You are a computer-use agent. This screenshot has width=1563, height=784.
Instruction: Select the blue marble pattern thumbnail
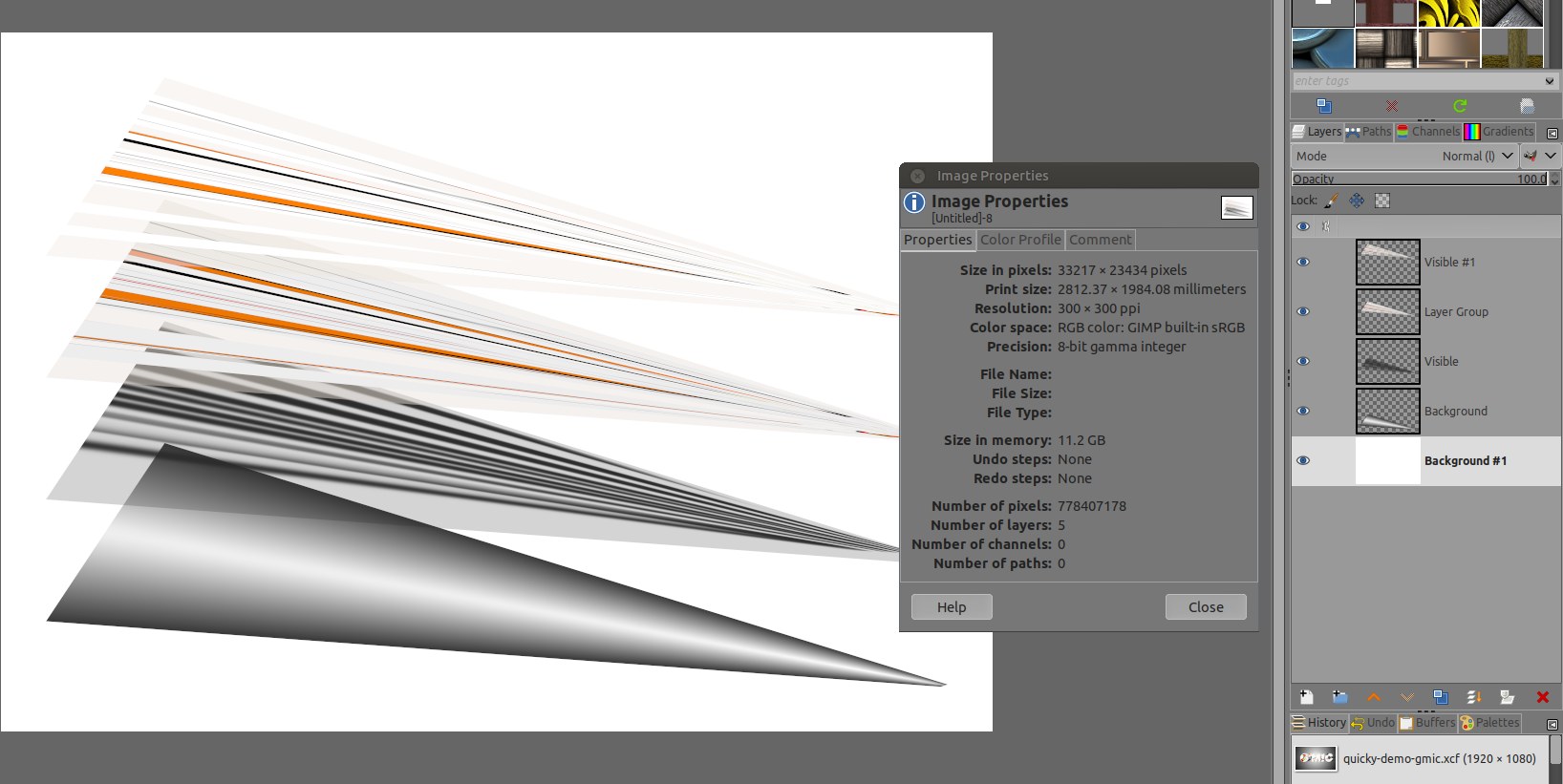click(1323, 48)
